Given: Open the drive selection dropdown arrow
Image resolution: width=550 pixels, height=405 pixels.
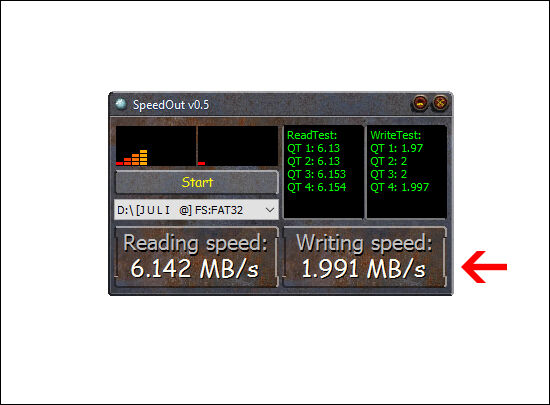Looking at the screenshot, I should [270, 210].
